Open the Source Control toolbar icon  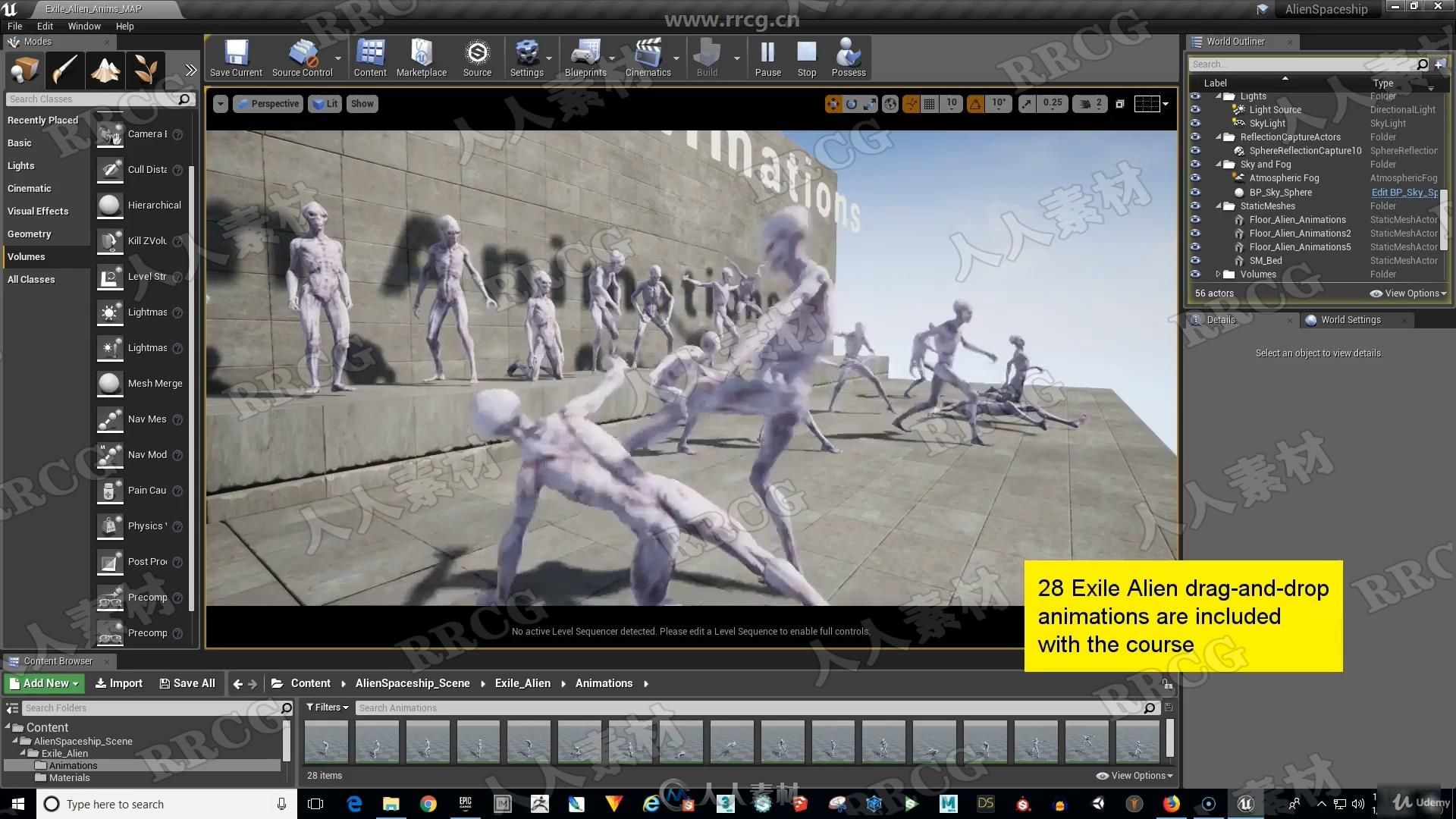303,58
